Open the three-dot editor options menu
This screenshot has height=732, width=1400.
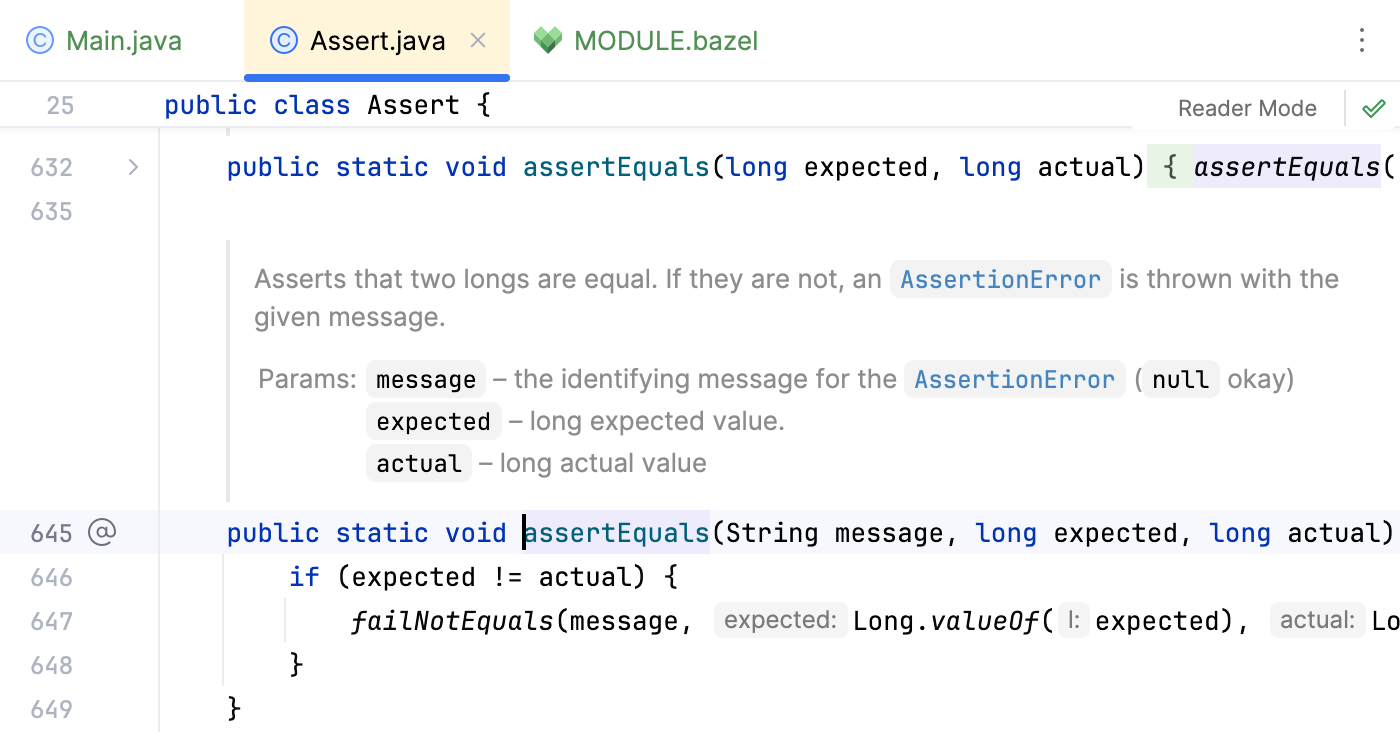click(x=1363, y=40)
